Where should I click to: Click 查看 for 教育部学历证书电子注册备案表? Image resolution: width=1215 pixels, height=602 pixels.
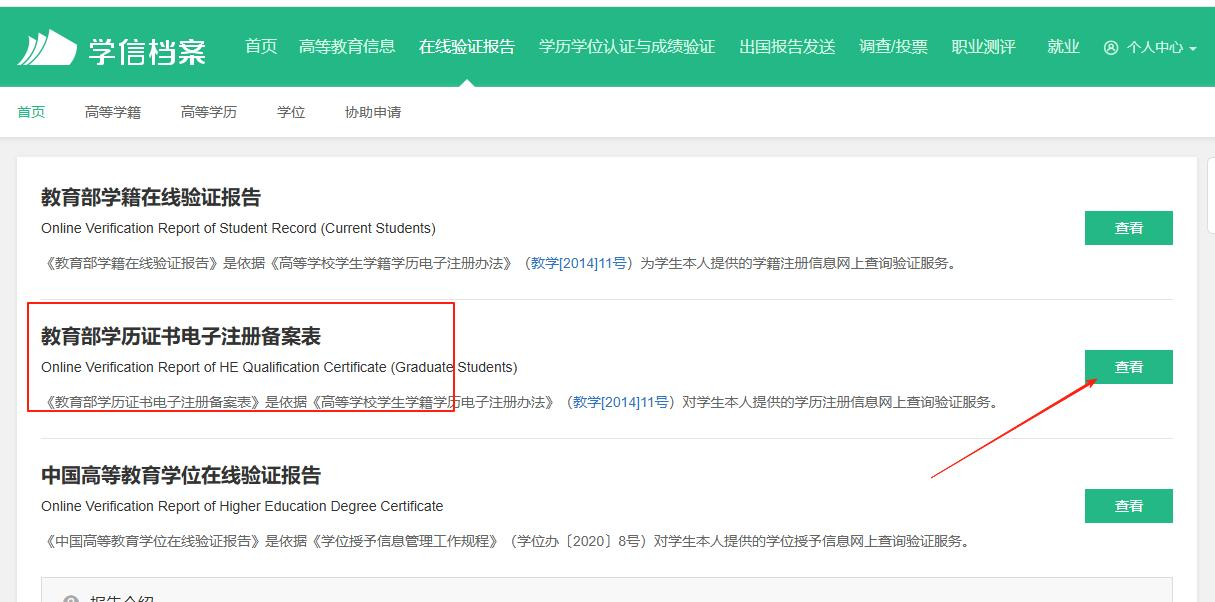1129,367
